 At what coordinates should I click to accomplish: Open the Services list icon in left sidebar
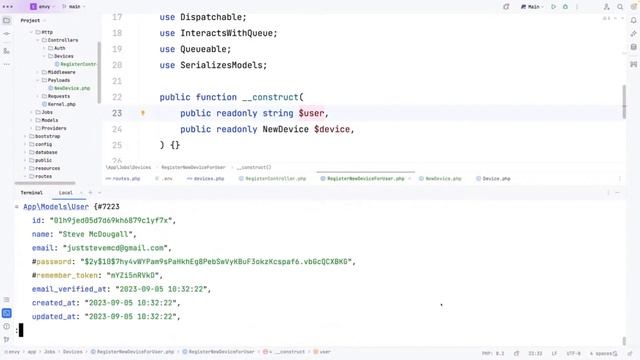click(7, 300)
